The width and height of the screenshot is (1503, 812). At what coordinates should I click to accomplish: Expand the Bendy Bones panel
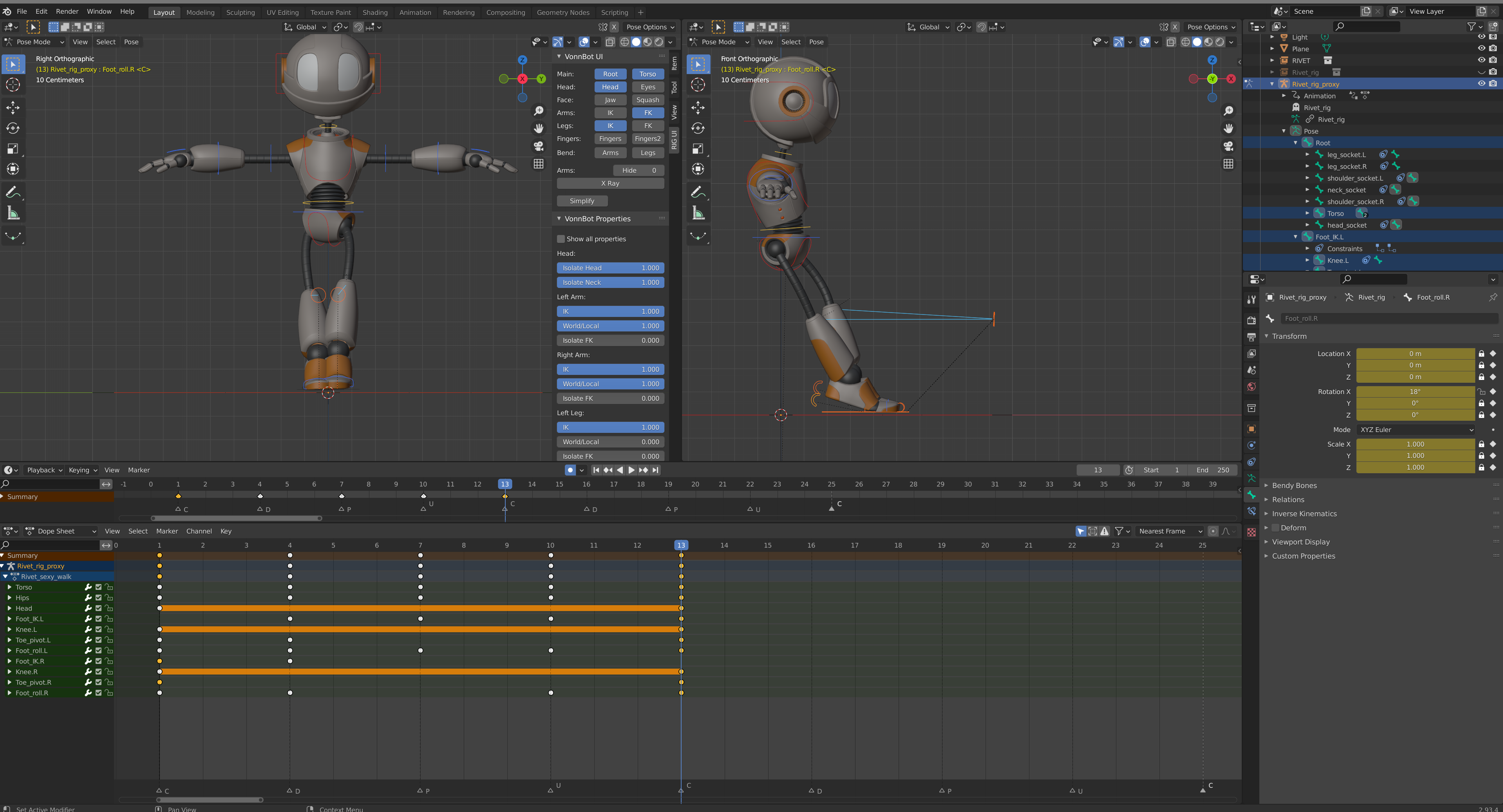tap(1294, 485)
